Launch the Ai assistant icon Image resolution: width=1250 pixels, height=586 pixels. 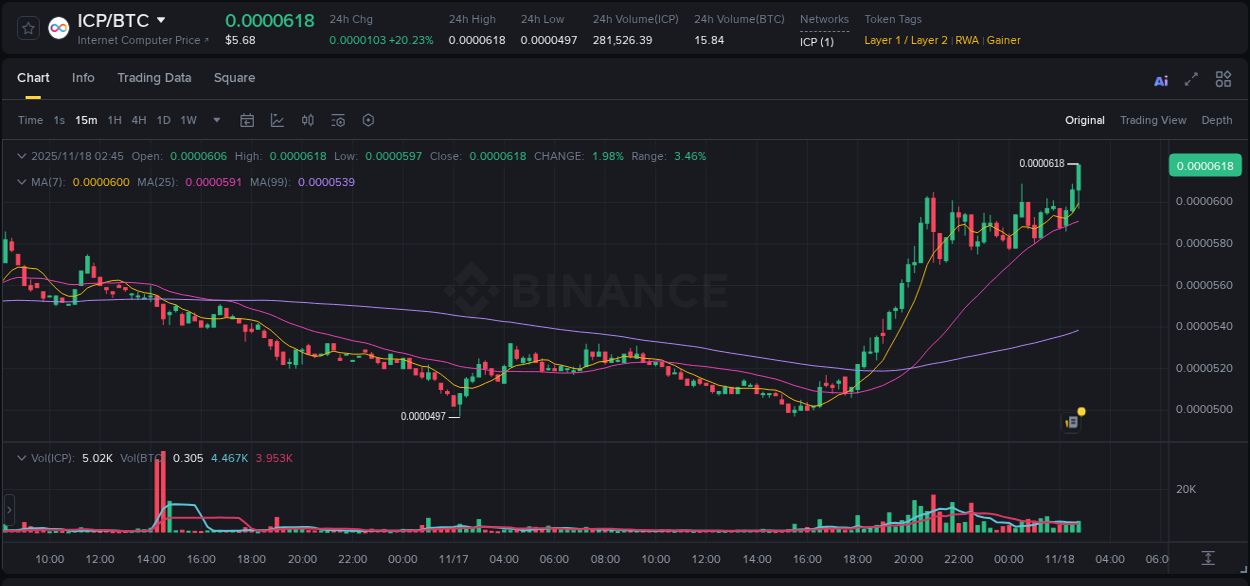[x=1160, y=79]
